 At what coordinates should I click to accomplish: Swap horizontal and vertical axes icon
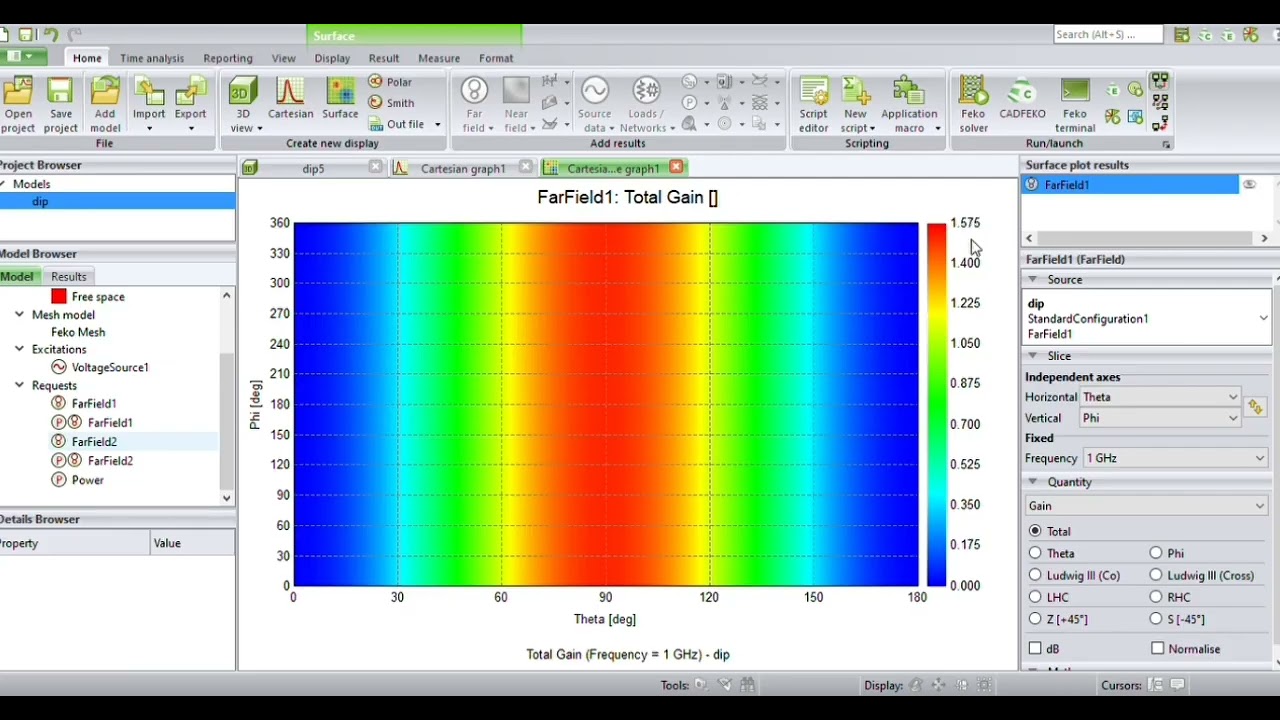click(x=1255, y=407)
